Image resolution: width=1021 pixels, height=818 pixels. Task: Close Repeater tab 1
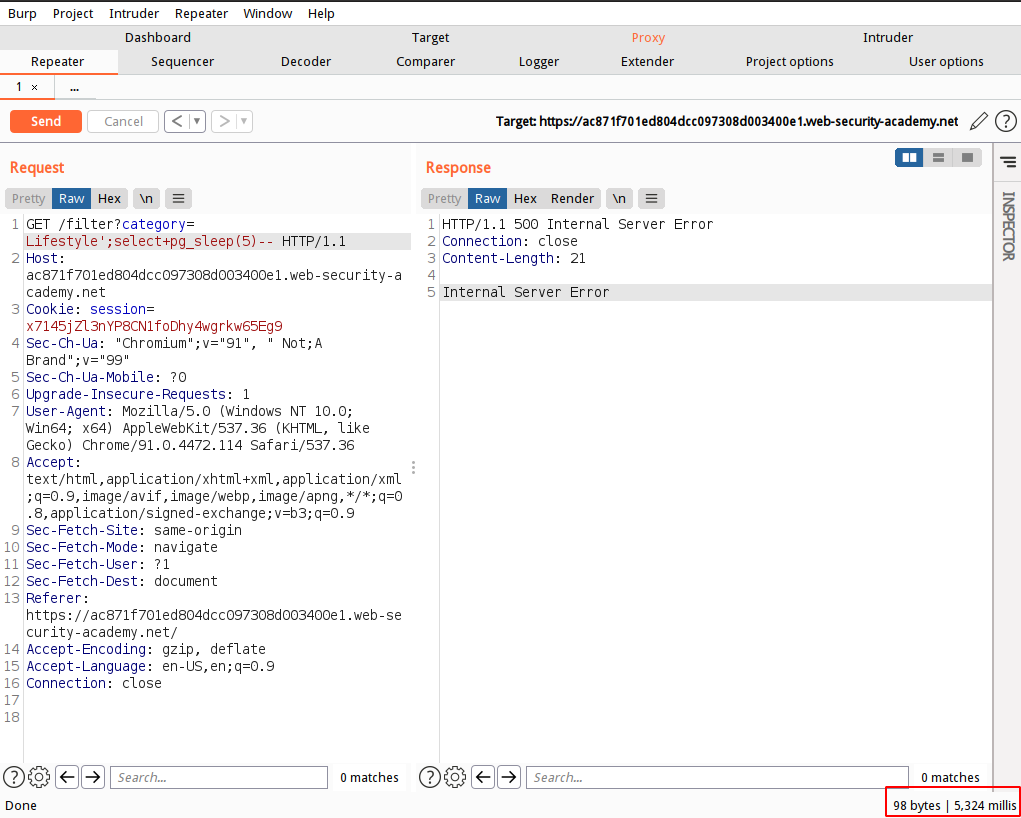tap(35, 87)
